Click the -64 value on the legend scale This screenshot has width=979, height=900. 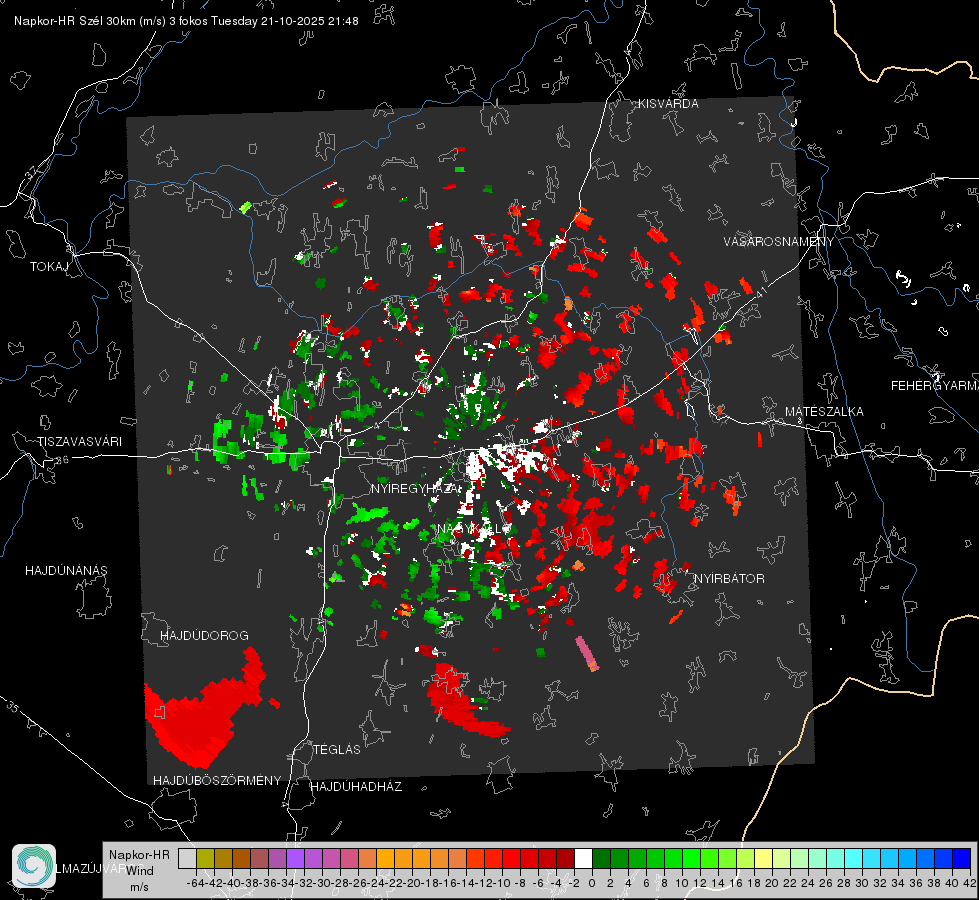195,883
